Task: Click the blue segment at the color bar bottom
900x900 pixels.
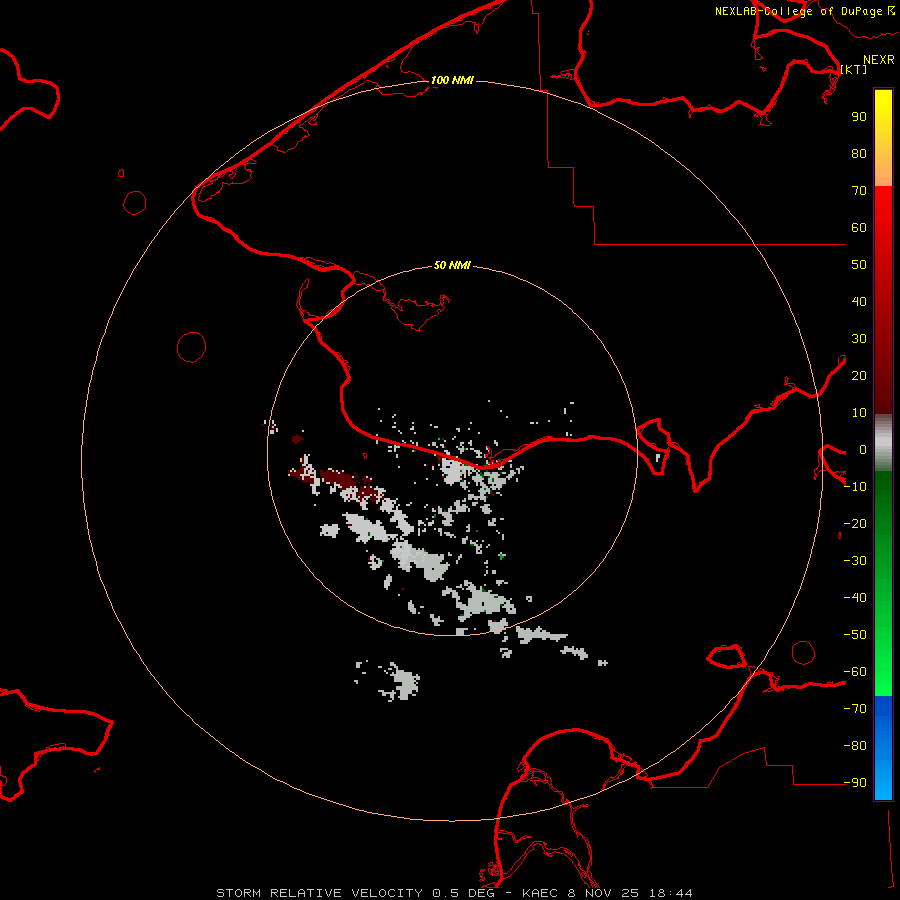Action: (x=883, y=747)
